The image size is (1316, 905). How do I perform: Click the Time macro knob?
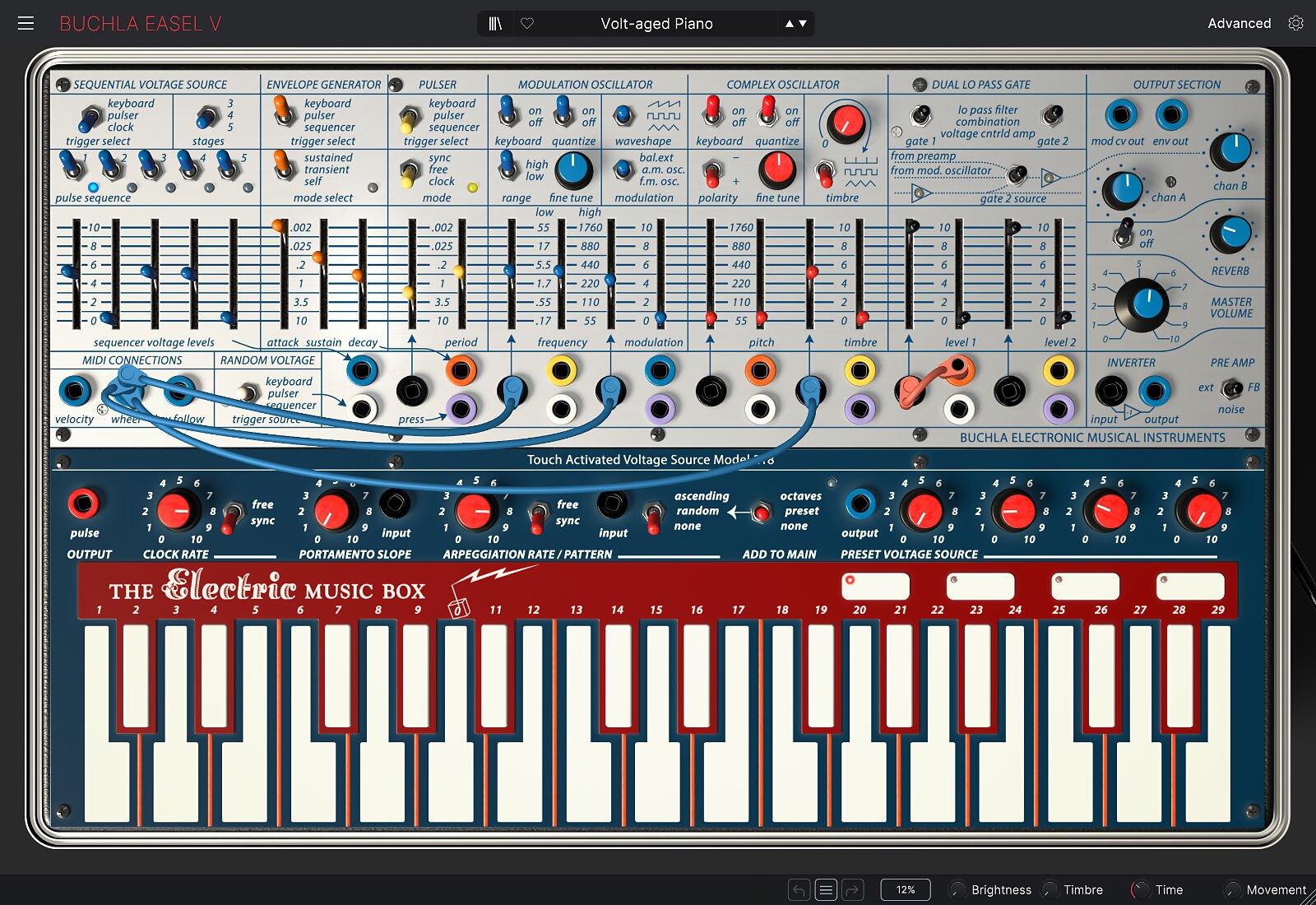[x=1140, y=889]
